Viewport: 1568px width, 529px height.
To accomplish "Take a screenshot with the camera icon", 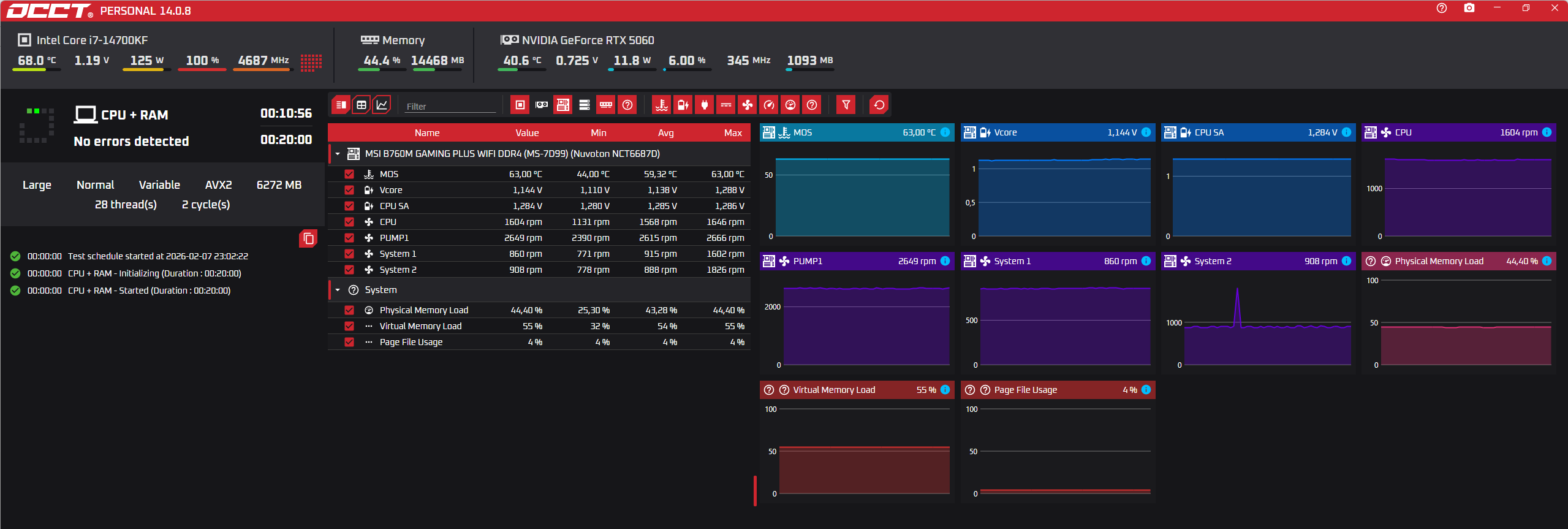I will [1469, 8].
